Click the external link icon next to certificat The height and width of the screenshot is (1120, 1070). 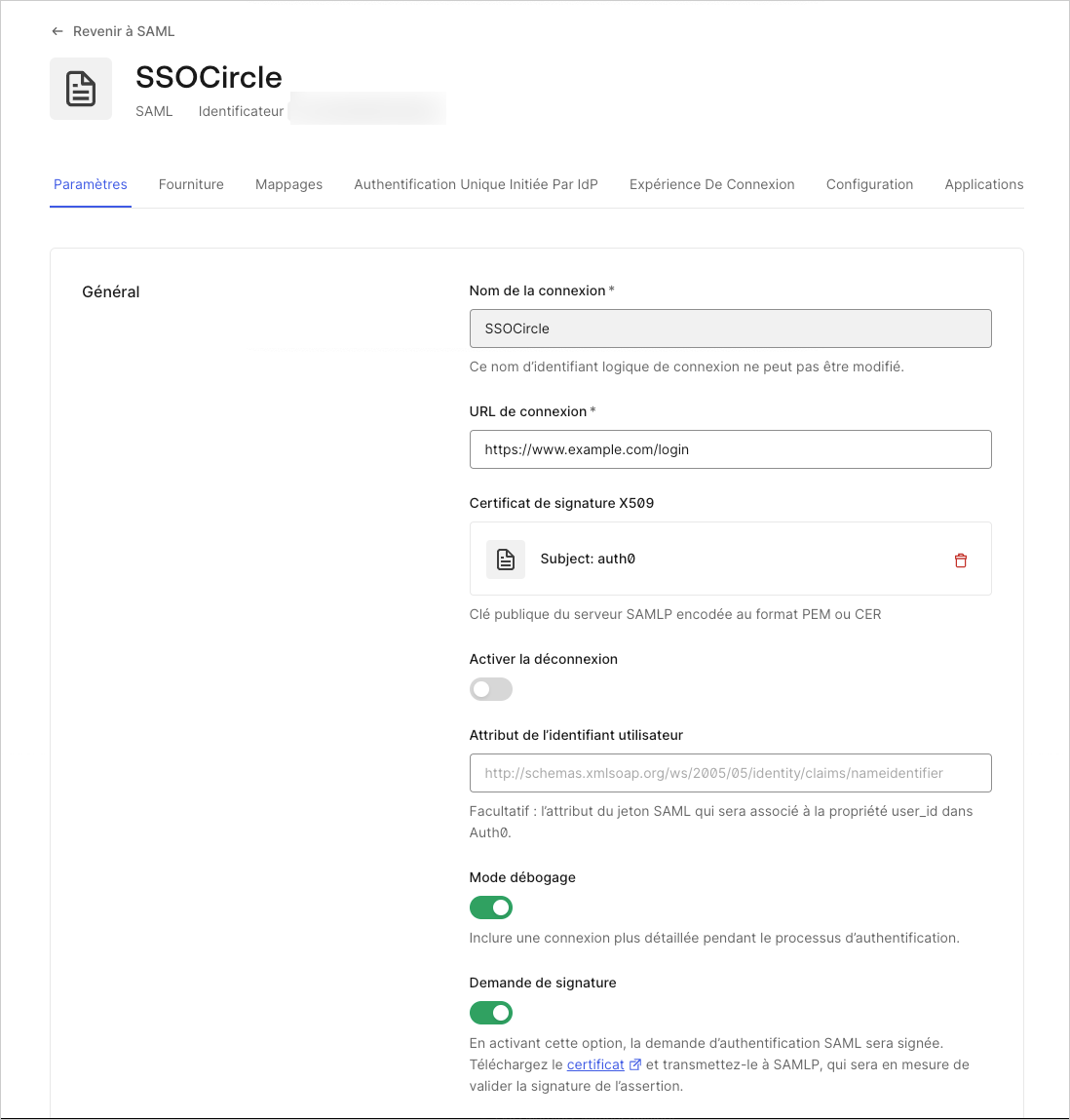pos(635,1064)
